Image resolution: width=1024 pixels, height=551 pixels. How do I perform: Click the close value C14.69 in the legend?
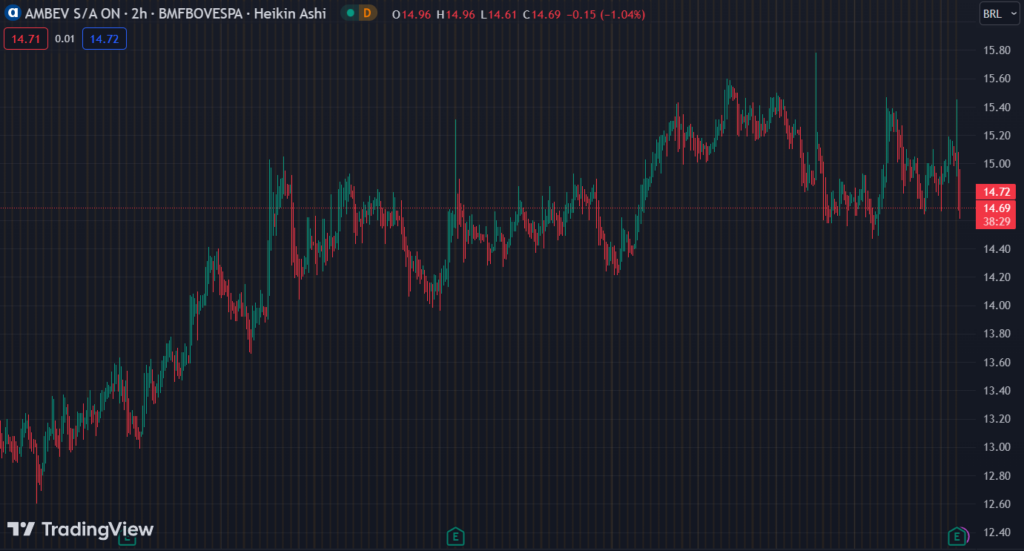[x=541, y=14]
